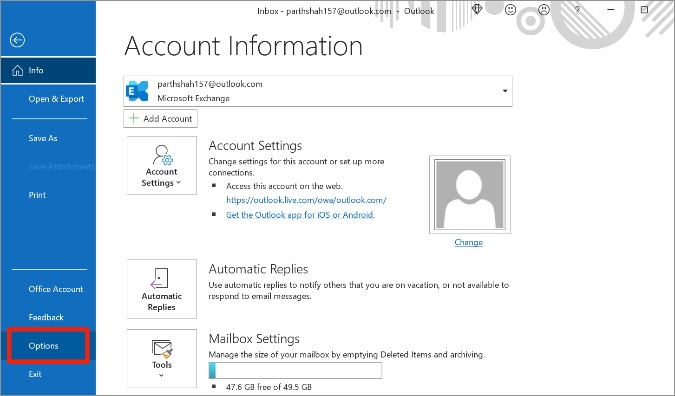Click the Info home icon

18,70
